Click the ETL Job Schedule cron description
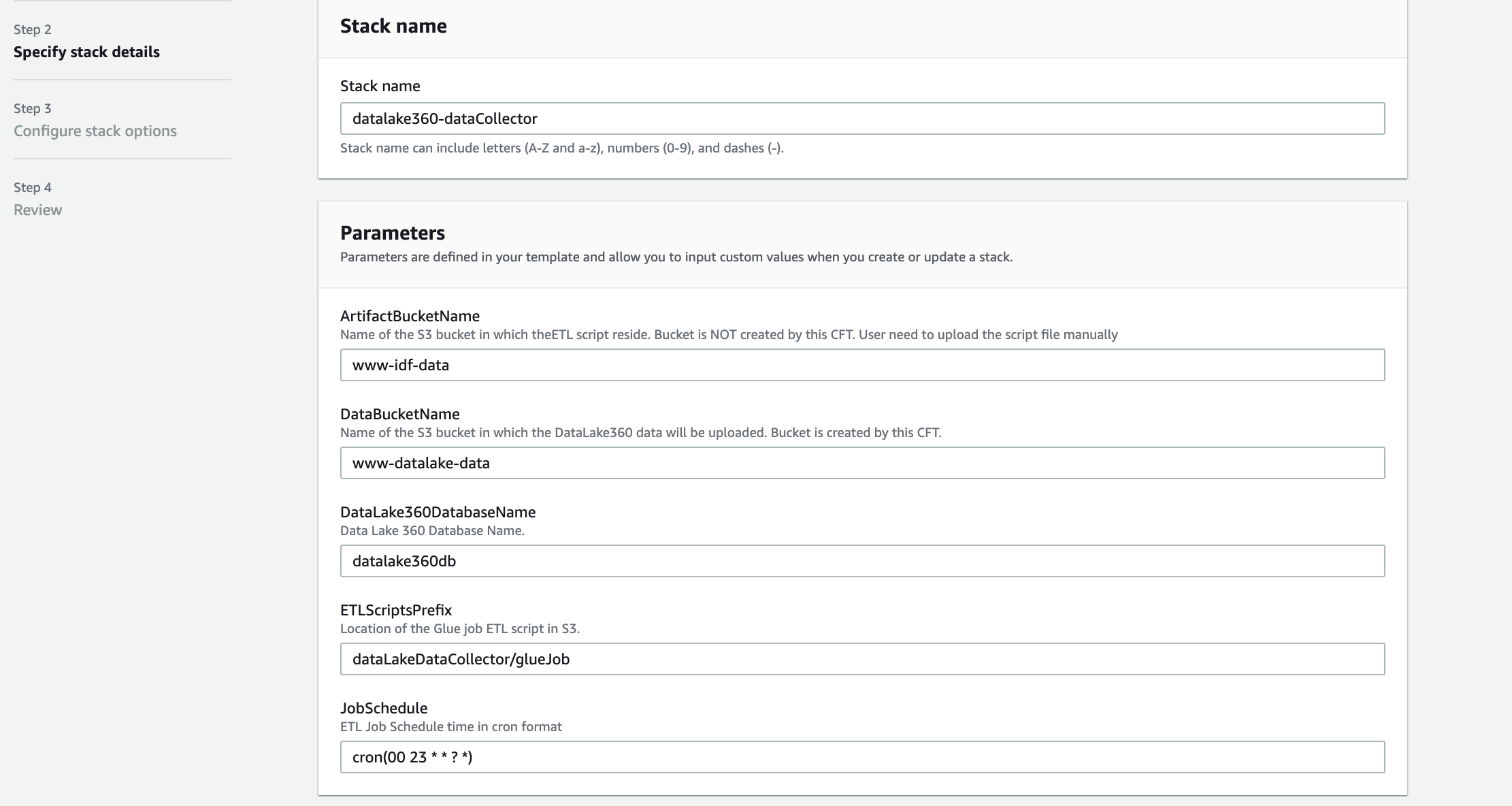This screenshot has height=806, width=1512. (450, 727)
